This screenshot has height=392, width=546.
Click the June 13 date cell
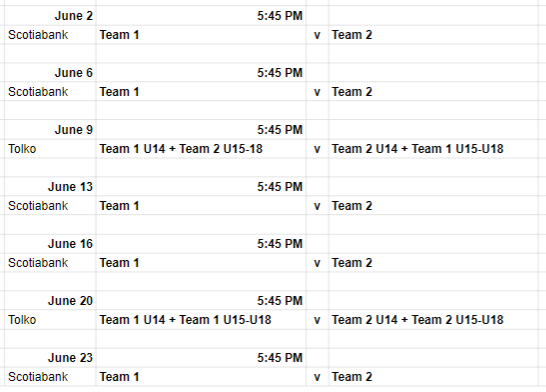pos(50,187)
